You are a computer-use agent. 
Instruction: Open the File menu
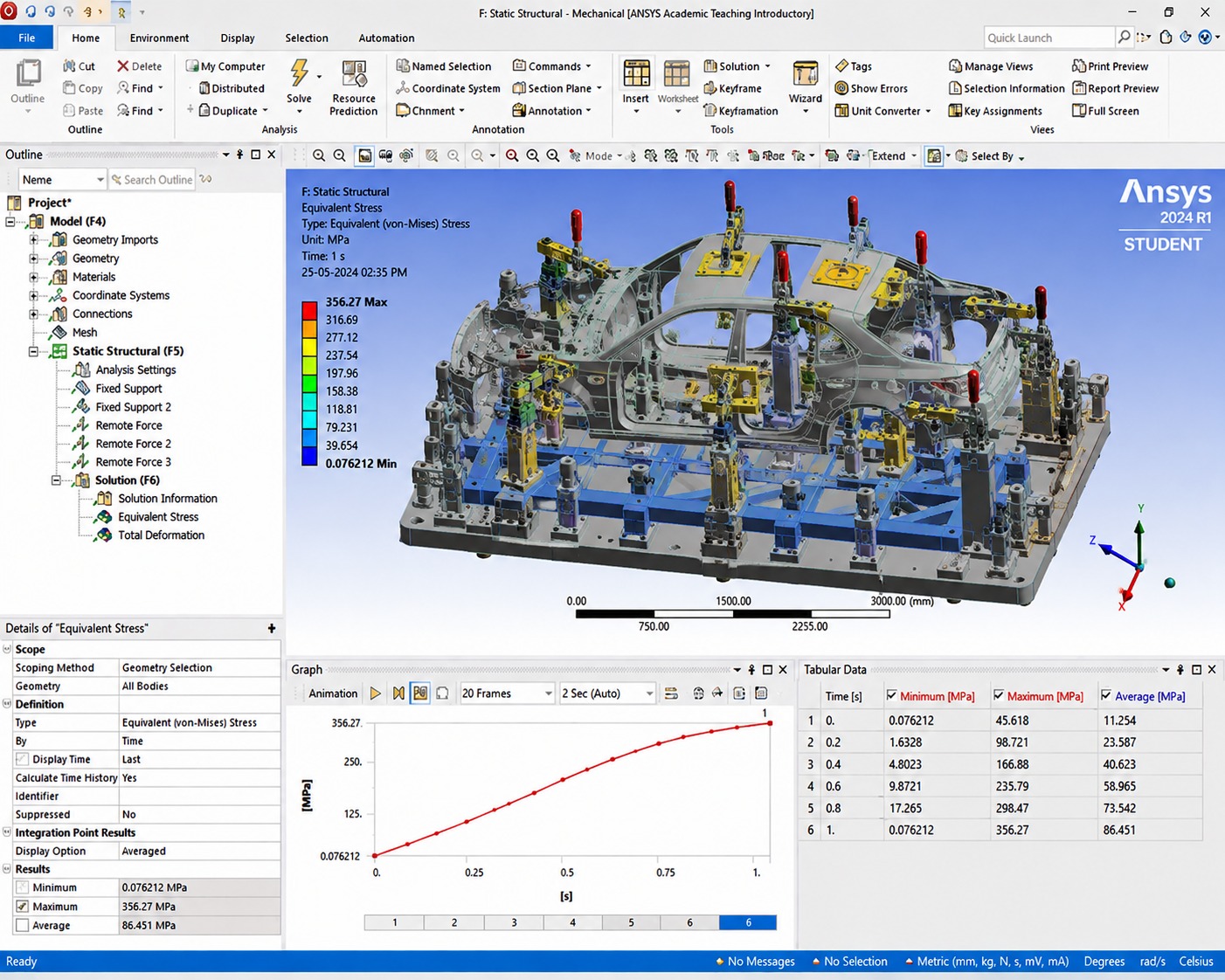(x=27, y=38)
